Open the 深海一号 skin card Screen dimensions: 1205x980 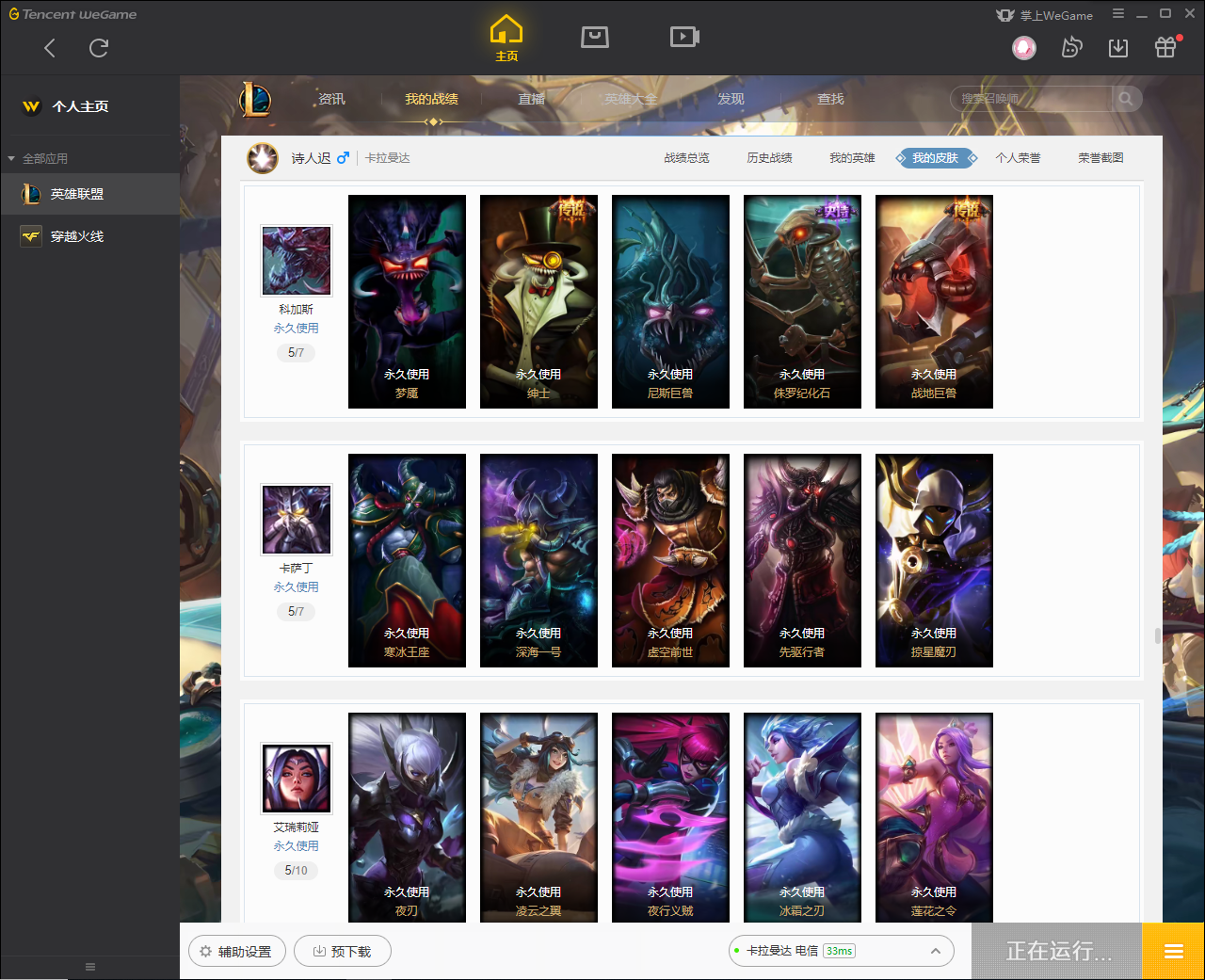(538, 560)
